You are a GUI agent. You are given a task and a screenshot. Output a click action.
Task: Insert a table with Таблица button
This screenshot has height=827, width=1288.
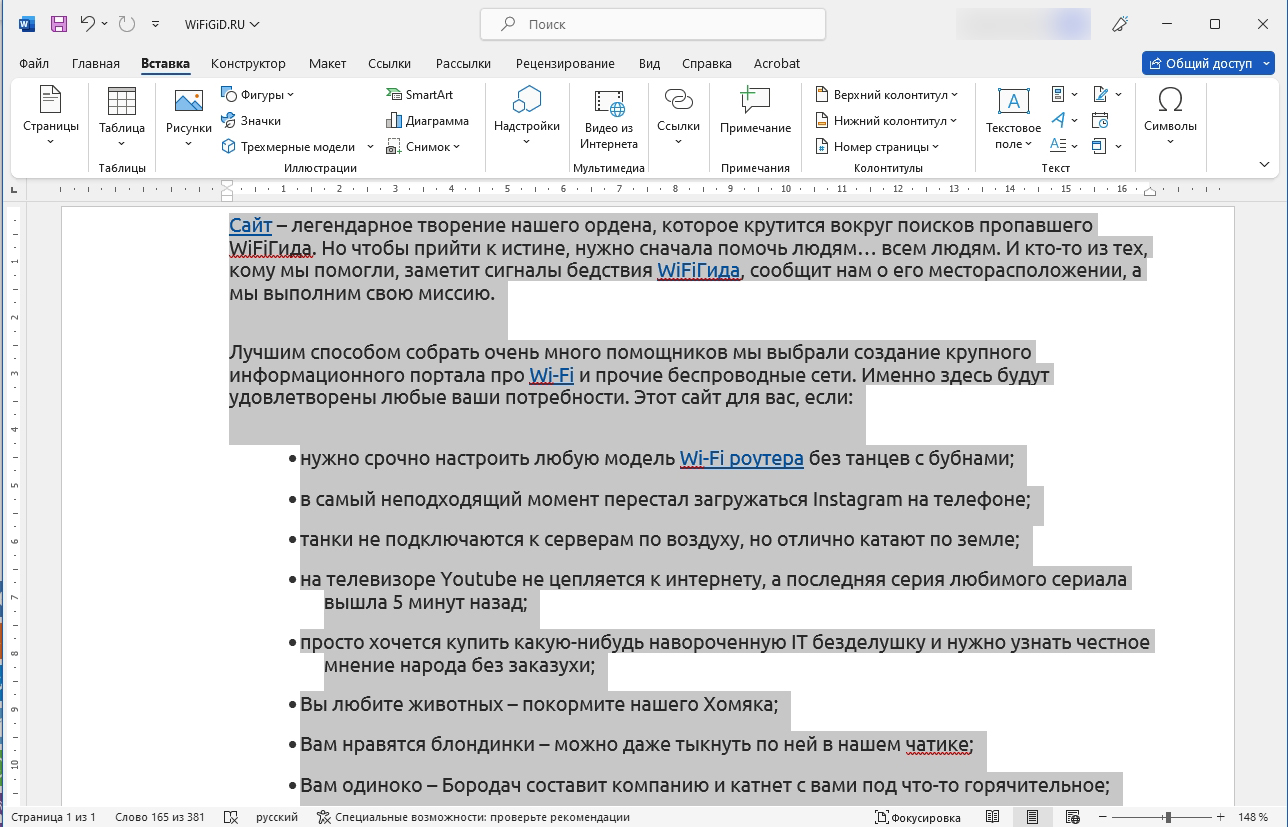122,117
